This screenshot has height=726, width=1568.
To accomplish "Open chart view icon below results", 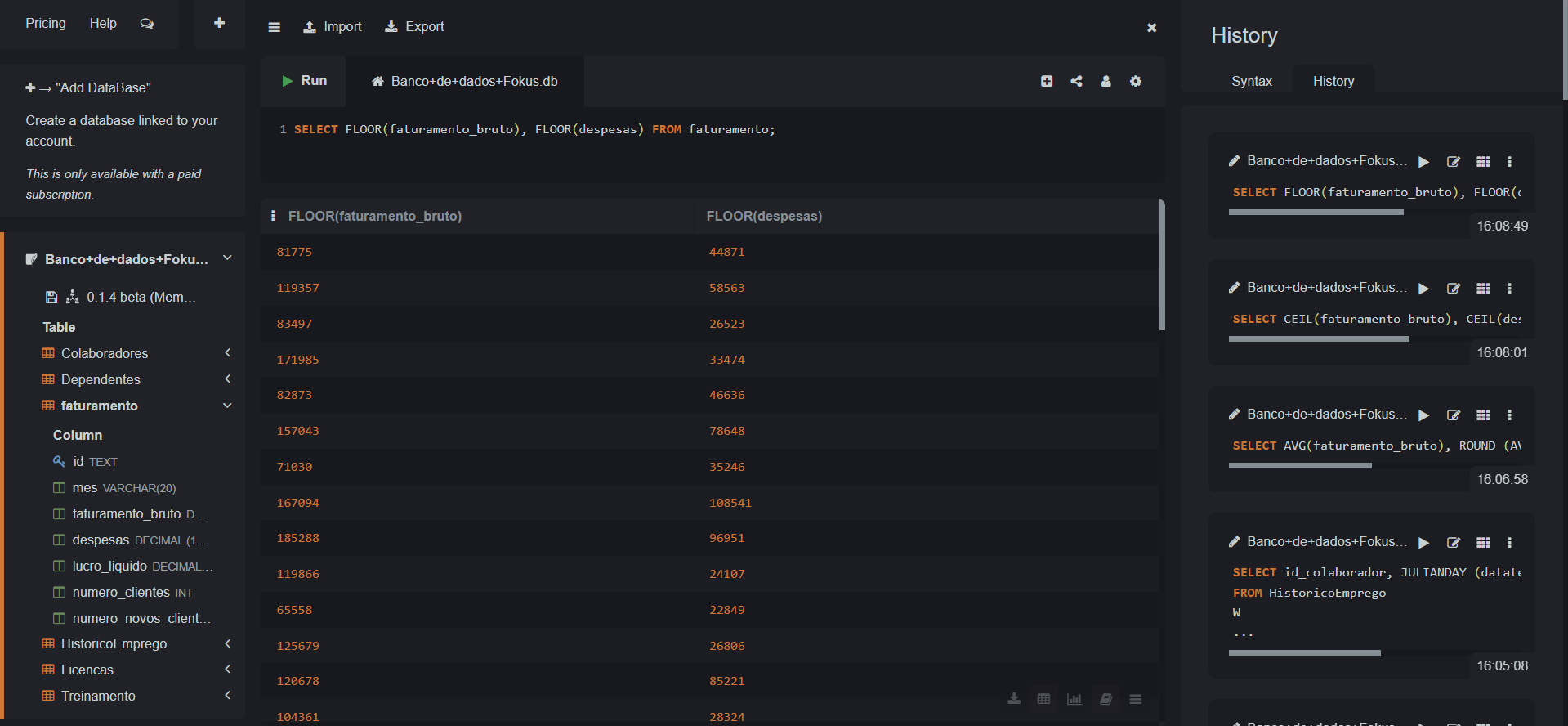I will (1074, 699).
